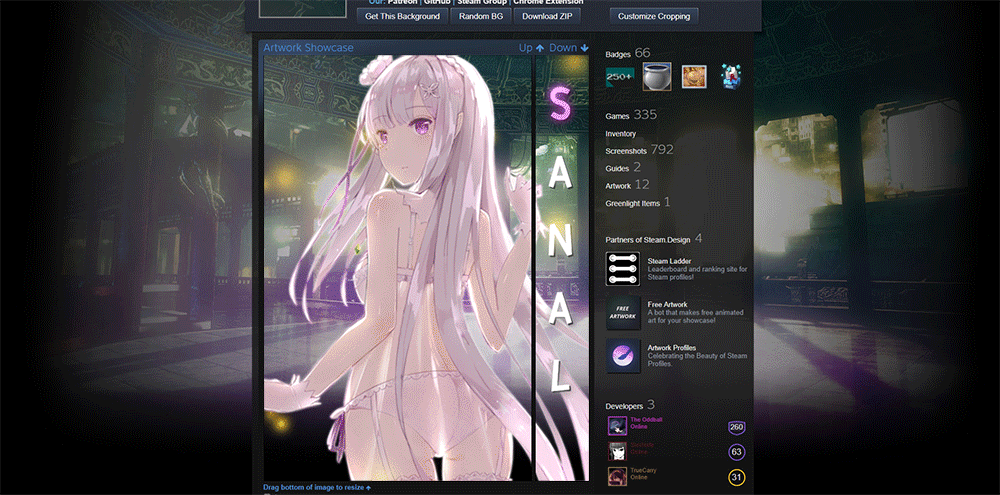The width and height of the screenshot is (1000, 495).
Task: Click the 250+ games badge
Action: (x=619, y=77)
